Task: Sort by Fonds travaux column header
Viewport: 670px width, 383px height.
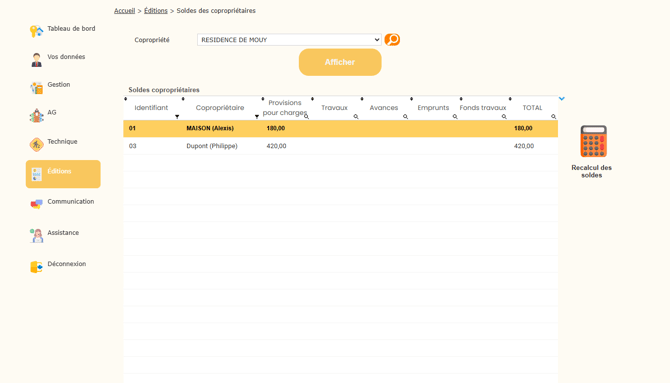Action: [483, 108]
